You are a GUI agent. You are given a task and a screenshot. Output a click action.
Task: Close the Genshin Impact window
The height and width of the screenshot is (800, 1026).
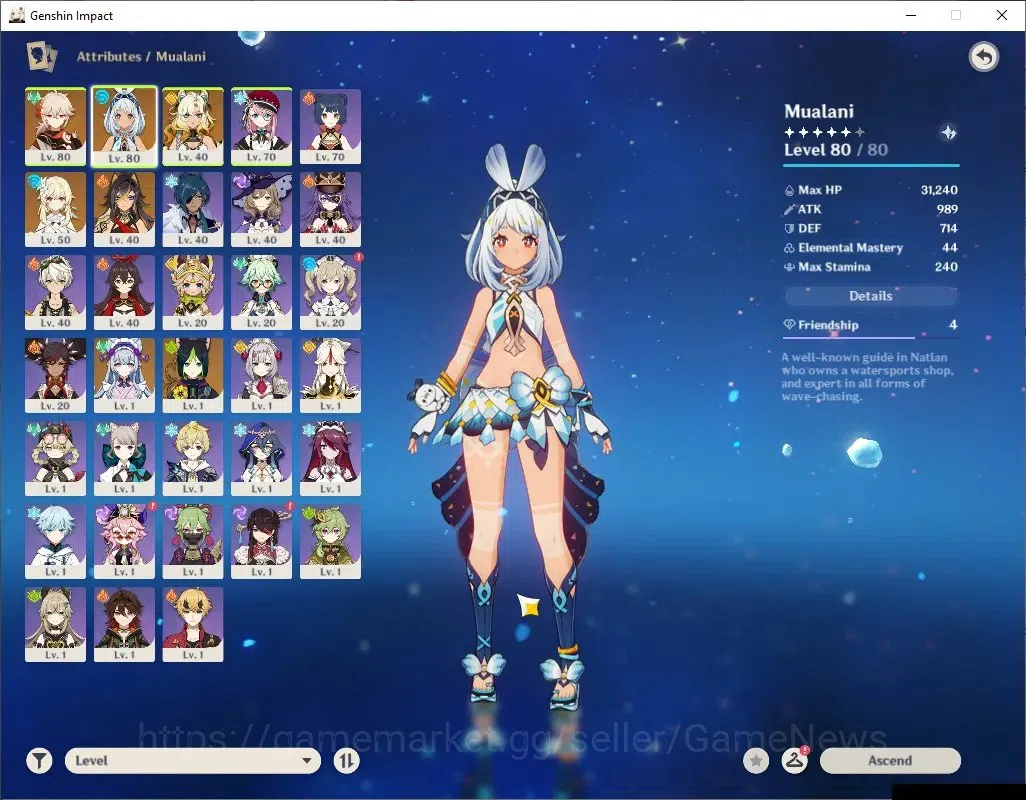coord(1002,15)
